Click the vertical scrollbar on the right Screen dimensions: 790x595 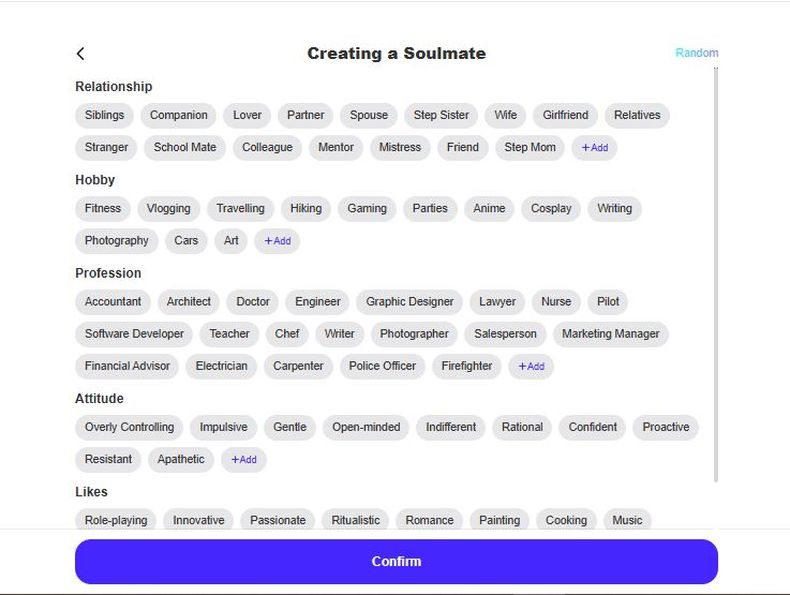click(716, 270)
